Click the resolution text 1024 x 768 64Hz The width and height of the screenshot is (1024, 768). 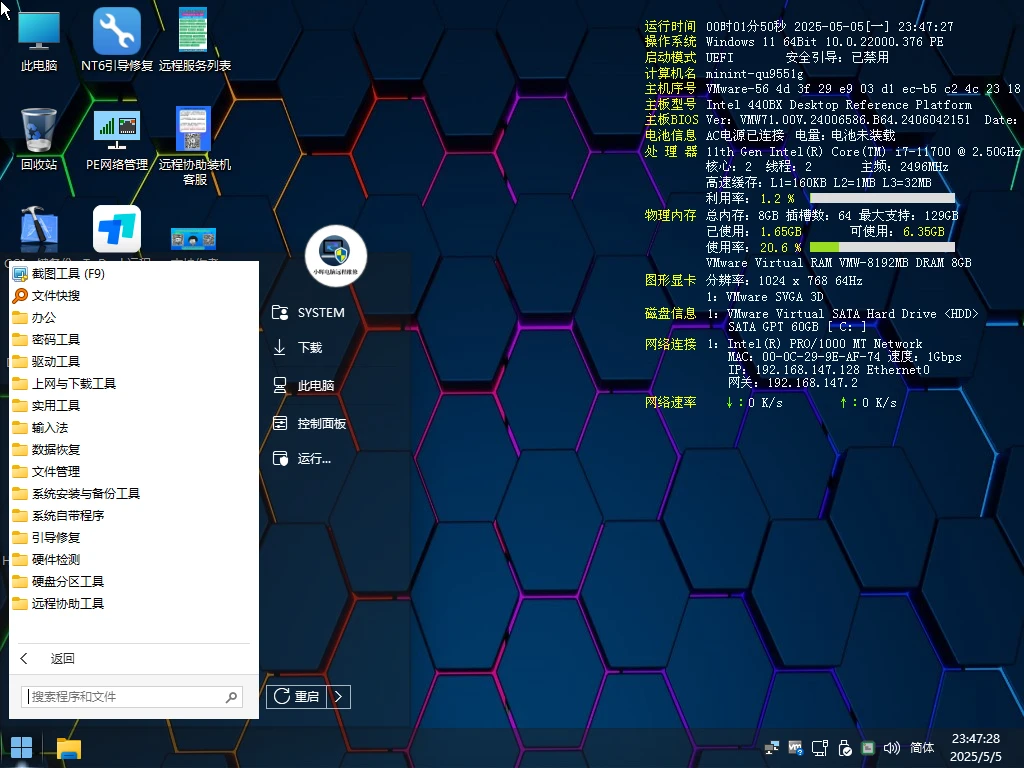[x=810, y=281]
